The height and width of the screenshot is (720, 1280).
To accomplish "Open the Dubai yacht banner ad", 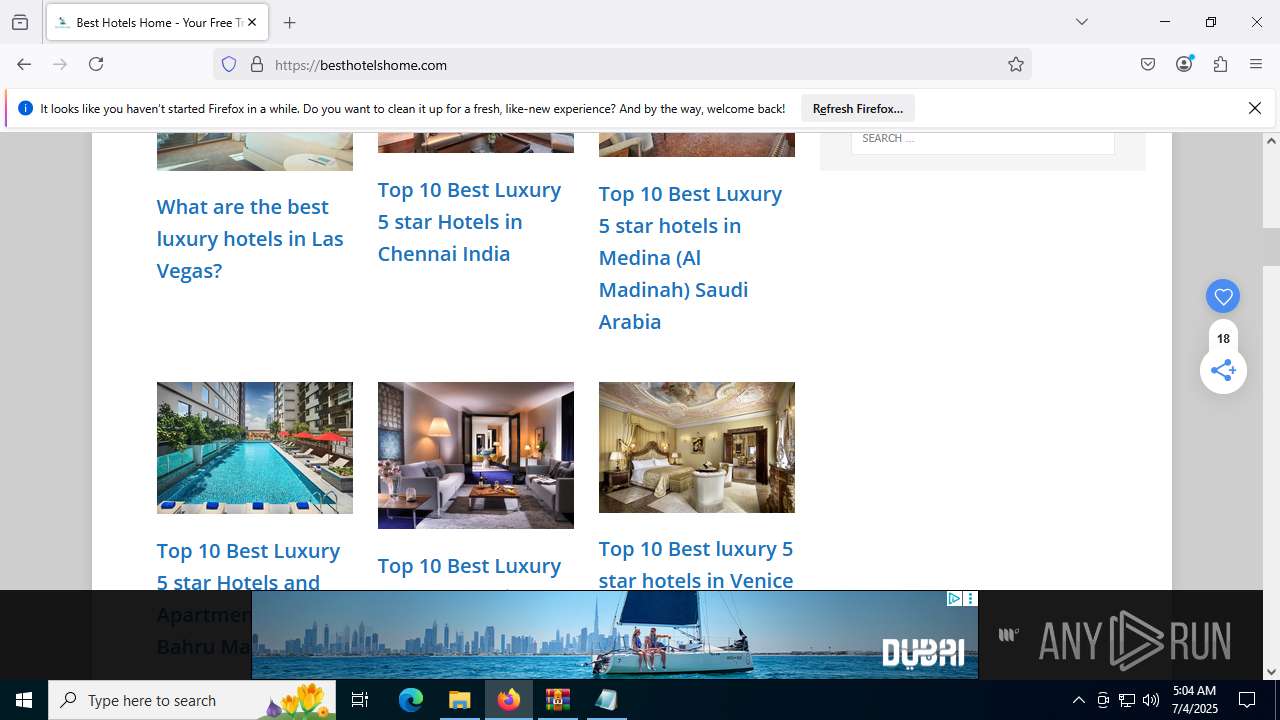I will pos(614,635).
